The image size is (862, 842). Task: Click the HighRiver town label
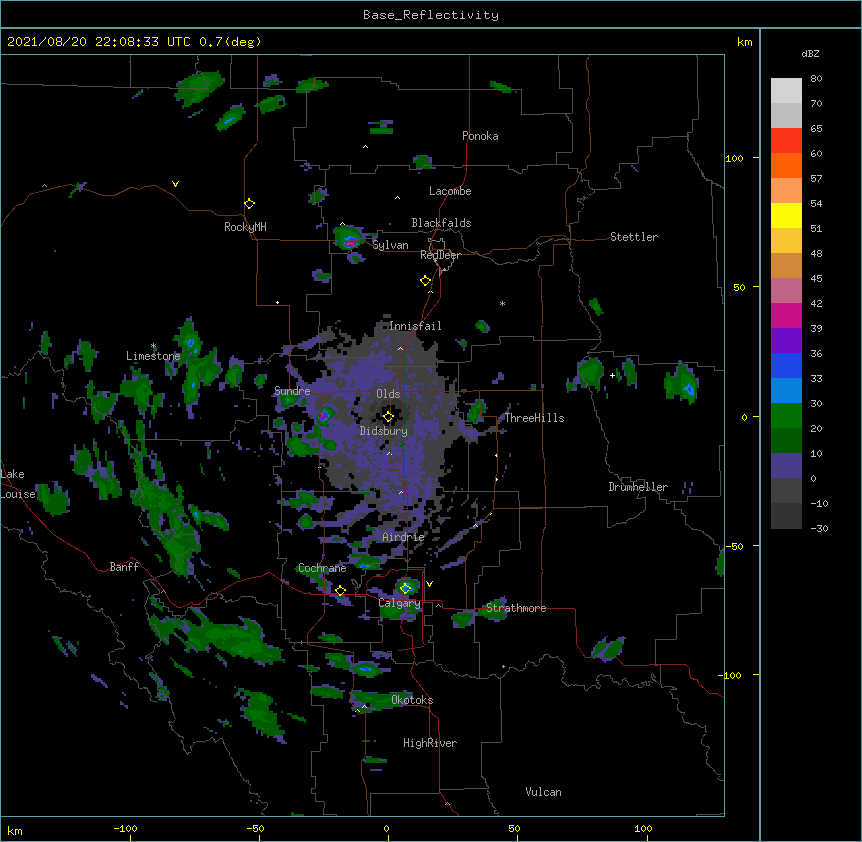click(430, 743)
